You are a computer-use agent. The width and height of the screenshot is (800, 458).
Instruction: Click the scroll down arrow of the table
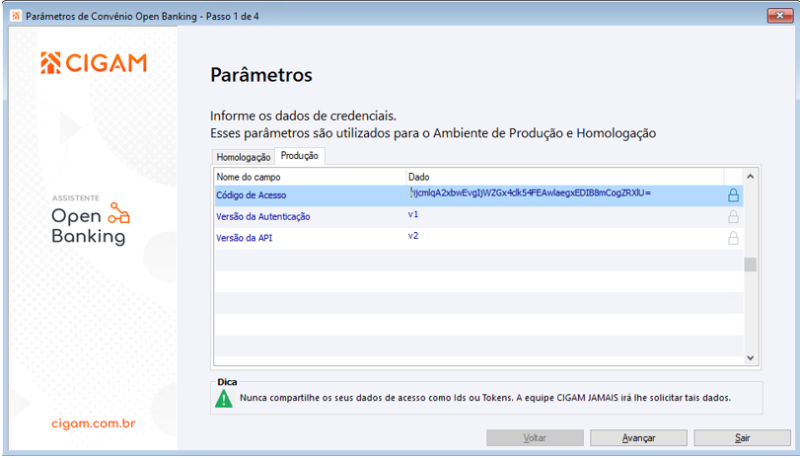point(750,358)
